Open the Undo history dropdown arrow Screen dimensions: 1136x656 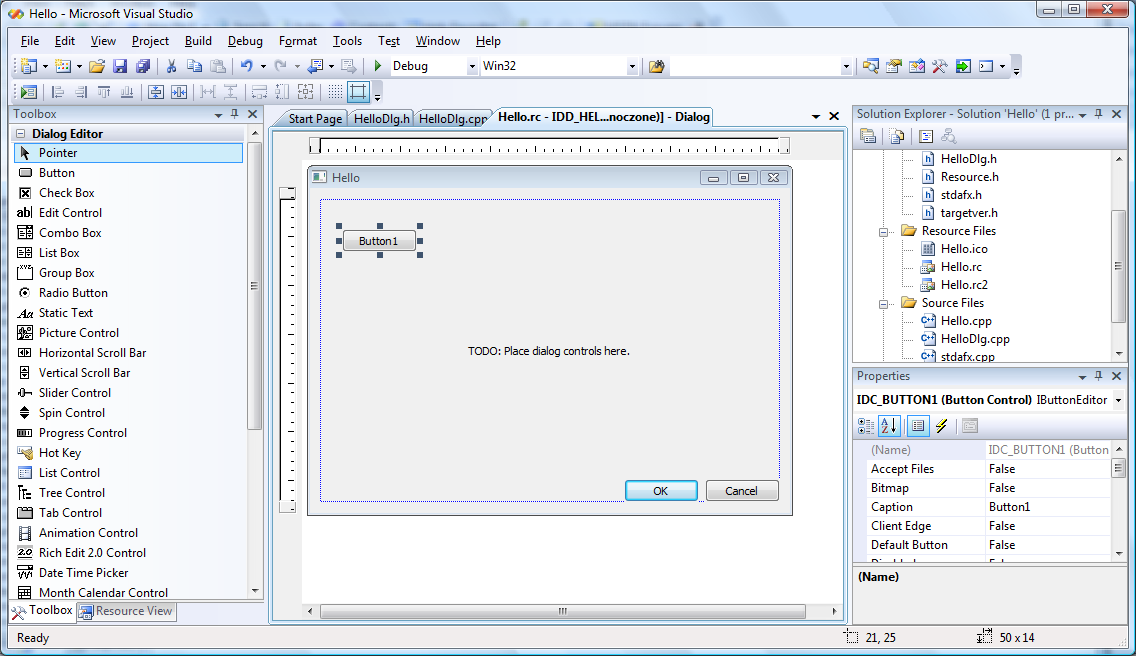tap(263, 67)
